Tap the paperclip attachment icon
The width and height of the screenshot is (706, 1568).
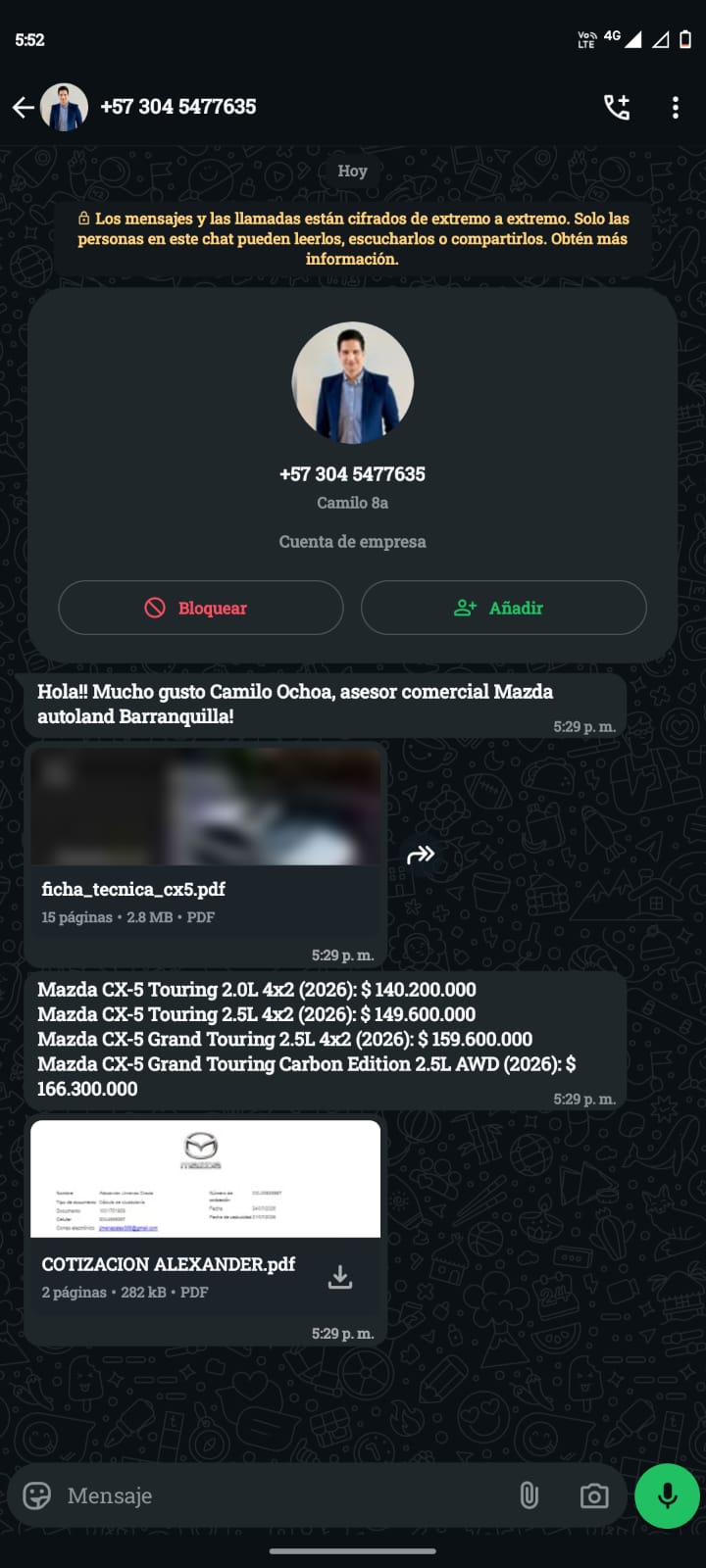click(x=529, y=1495)
